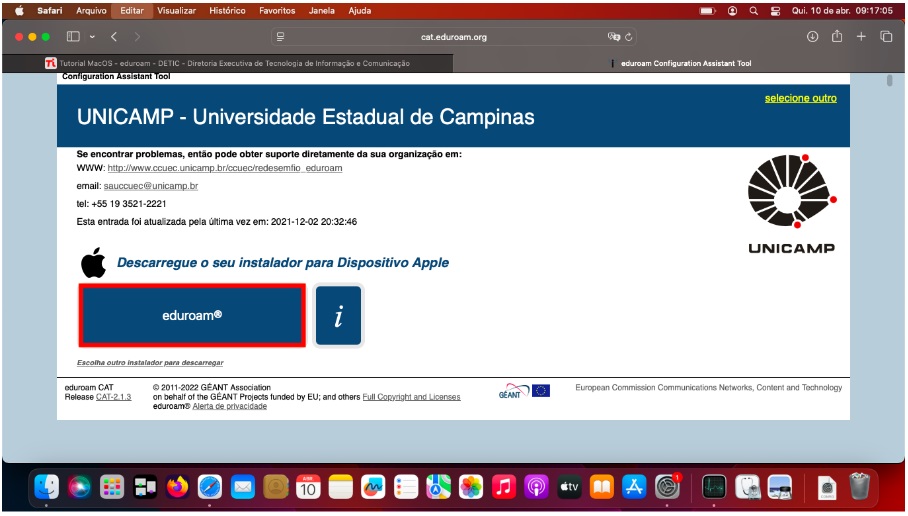This screenshot has width=908, height=516.
Task: Open Mail from the Dock
Action: point(243,487)
